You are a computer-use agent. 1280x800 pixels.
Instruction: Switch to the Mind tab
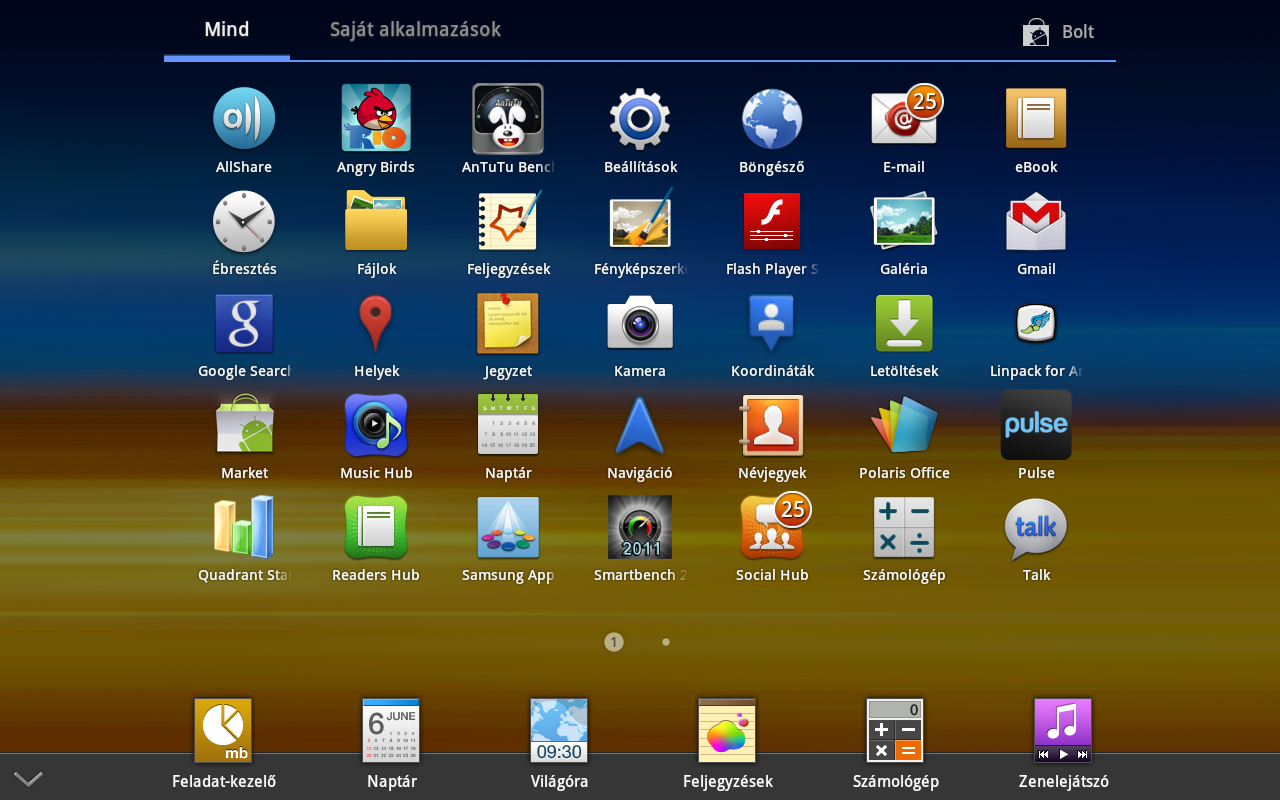point(227,30)
